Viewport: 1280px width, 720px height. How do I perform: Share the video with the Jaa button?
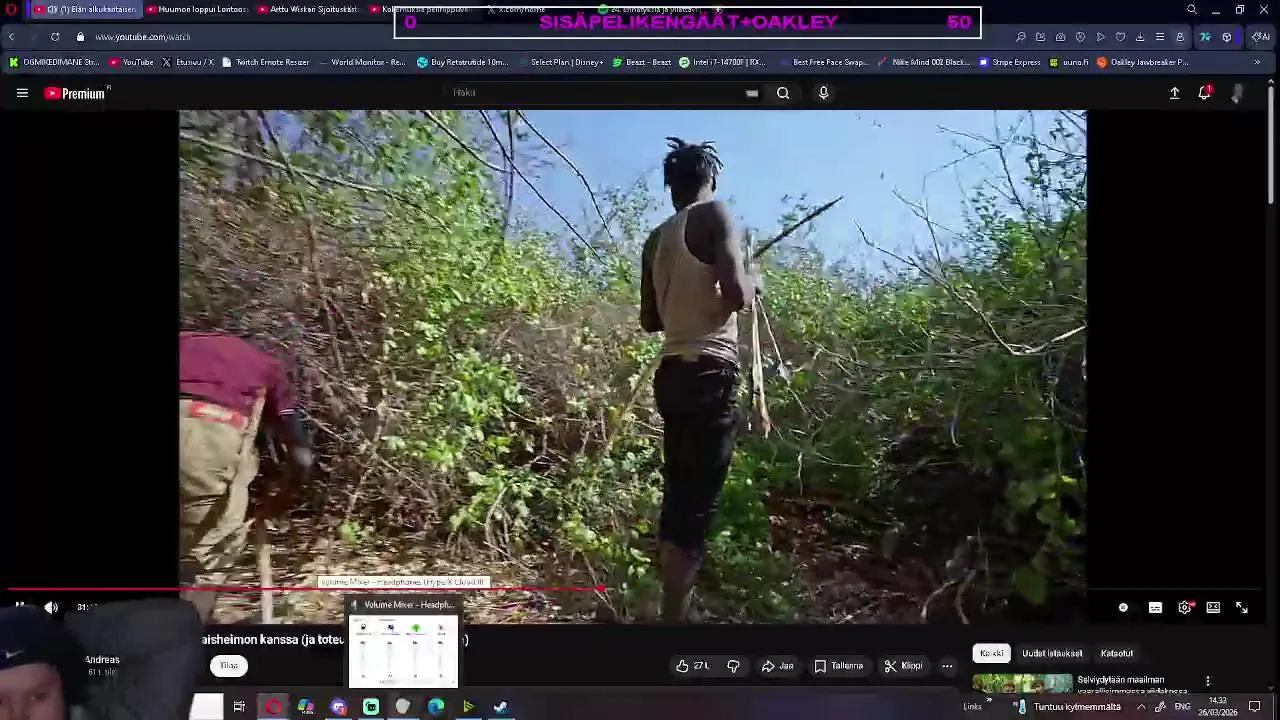[777, 666]
